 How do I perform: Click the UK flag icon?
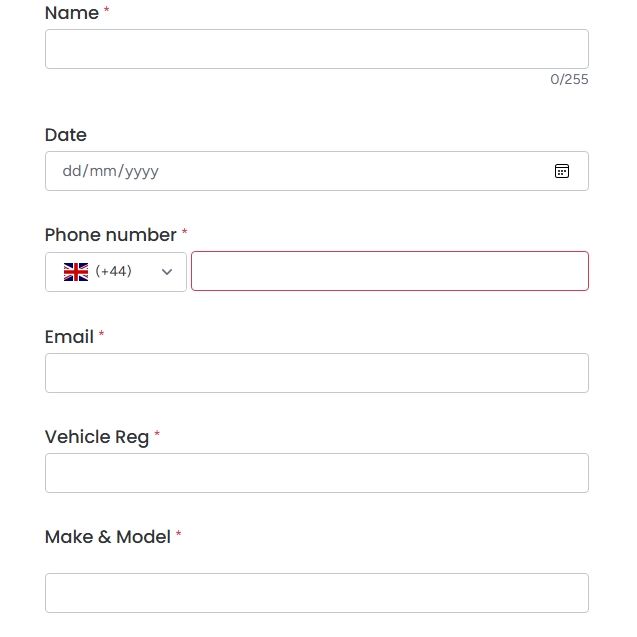(76, 272)
